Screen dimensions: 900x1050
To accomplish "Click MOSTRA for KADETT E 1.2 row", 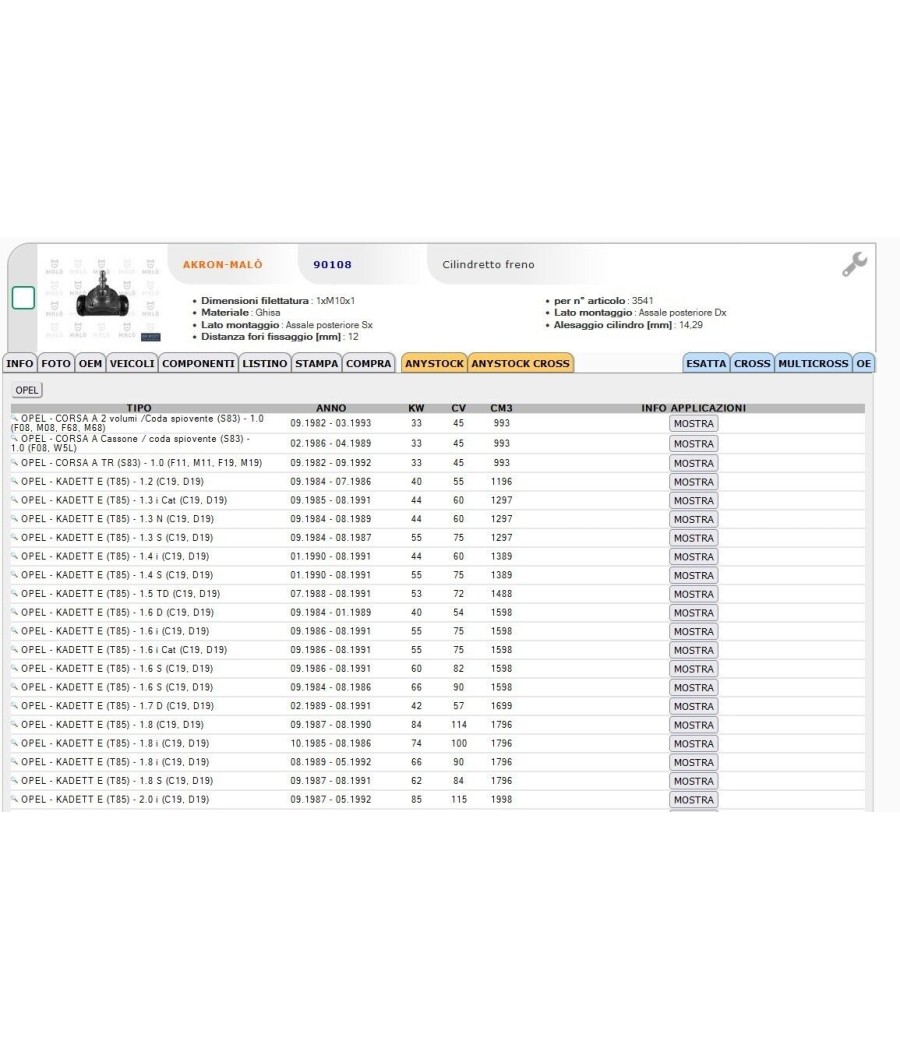I will click(694, 482).
